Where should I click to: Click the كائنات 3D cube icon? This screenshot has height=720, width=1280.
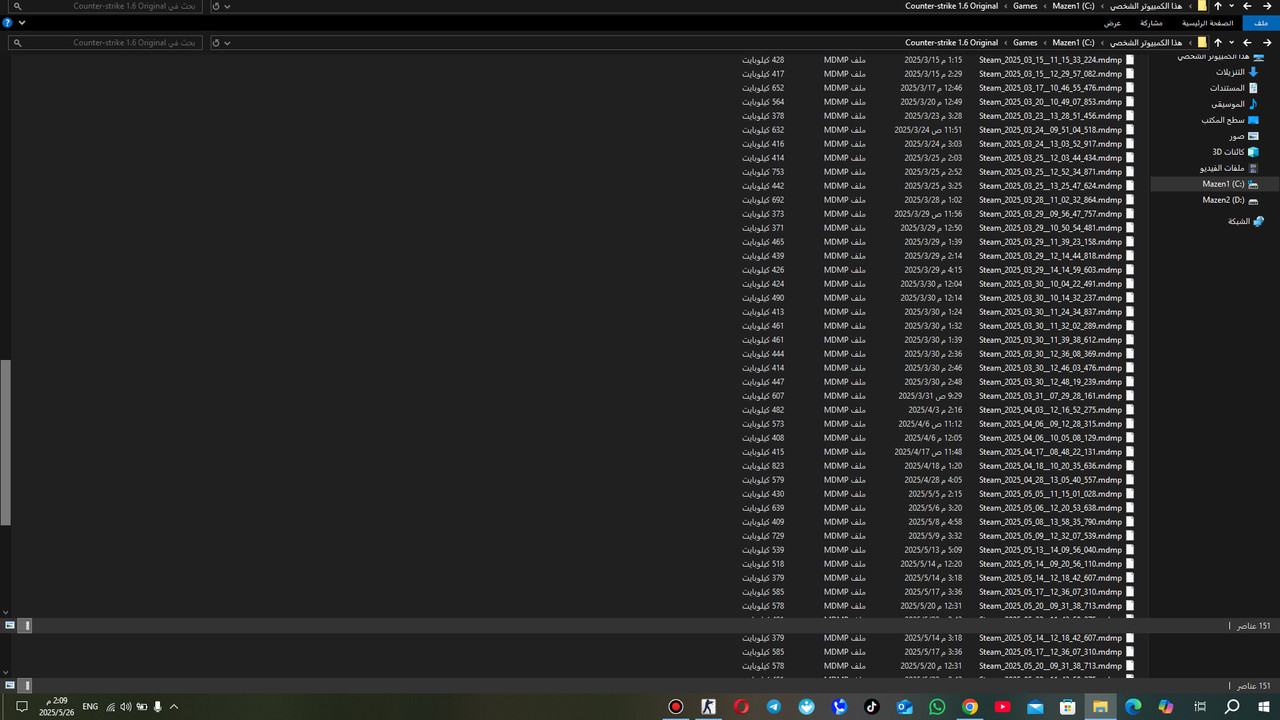[x=1254, y=152]
